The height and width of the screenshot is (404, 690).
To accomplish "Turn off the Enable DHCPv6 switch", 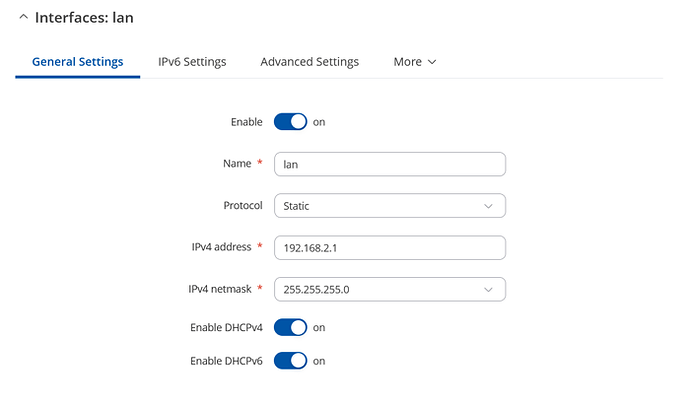I will pos(290,361).
